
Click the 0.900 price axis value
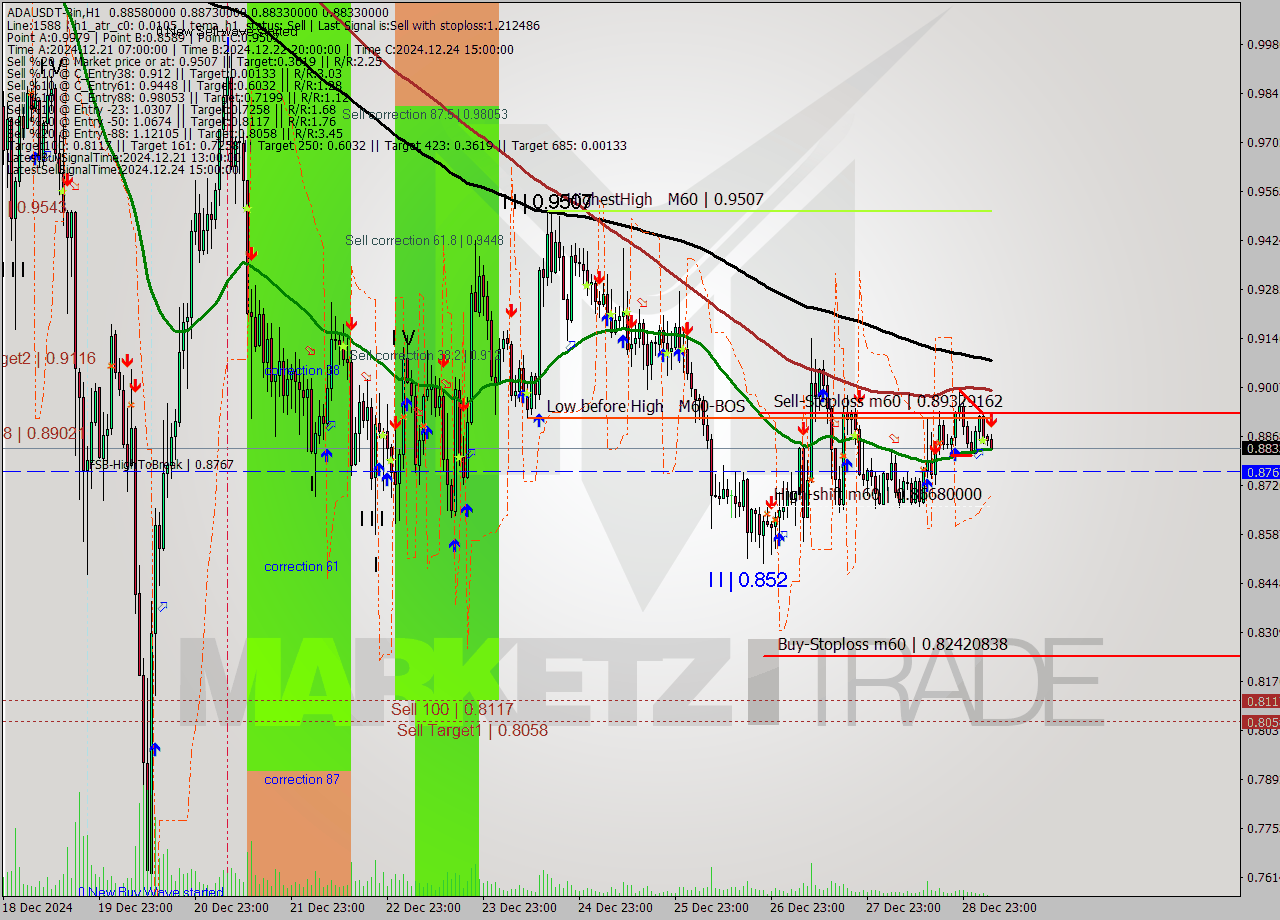click(x=1262, y=387)
